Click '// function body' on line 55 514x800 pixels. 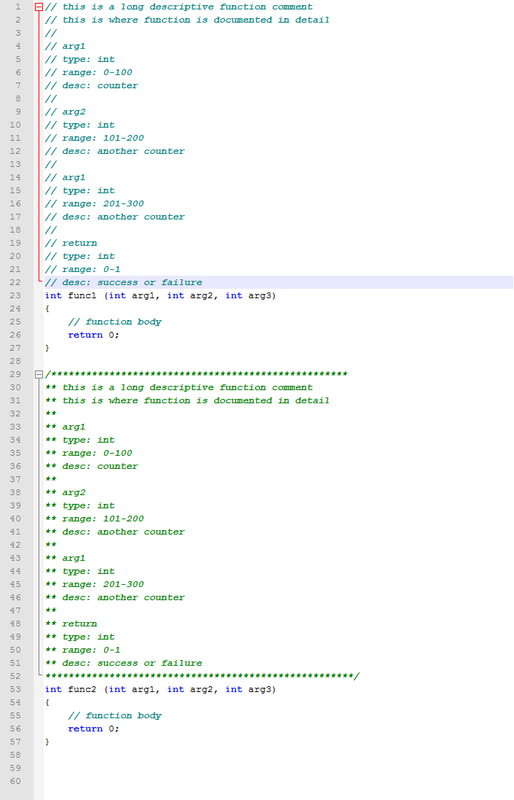[115, 716]
